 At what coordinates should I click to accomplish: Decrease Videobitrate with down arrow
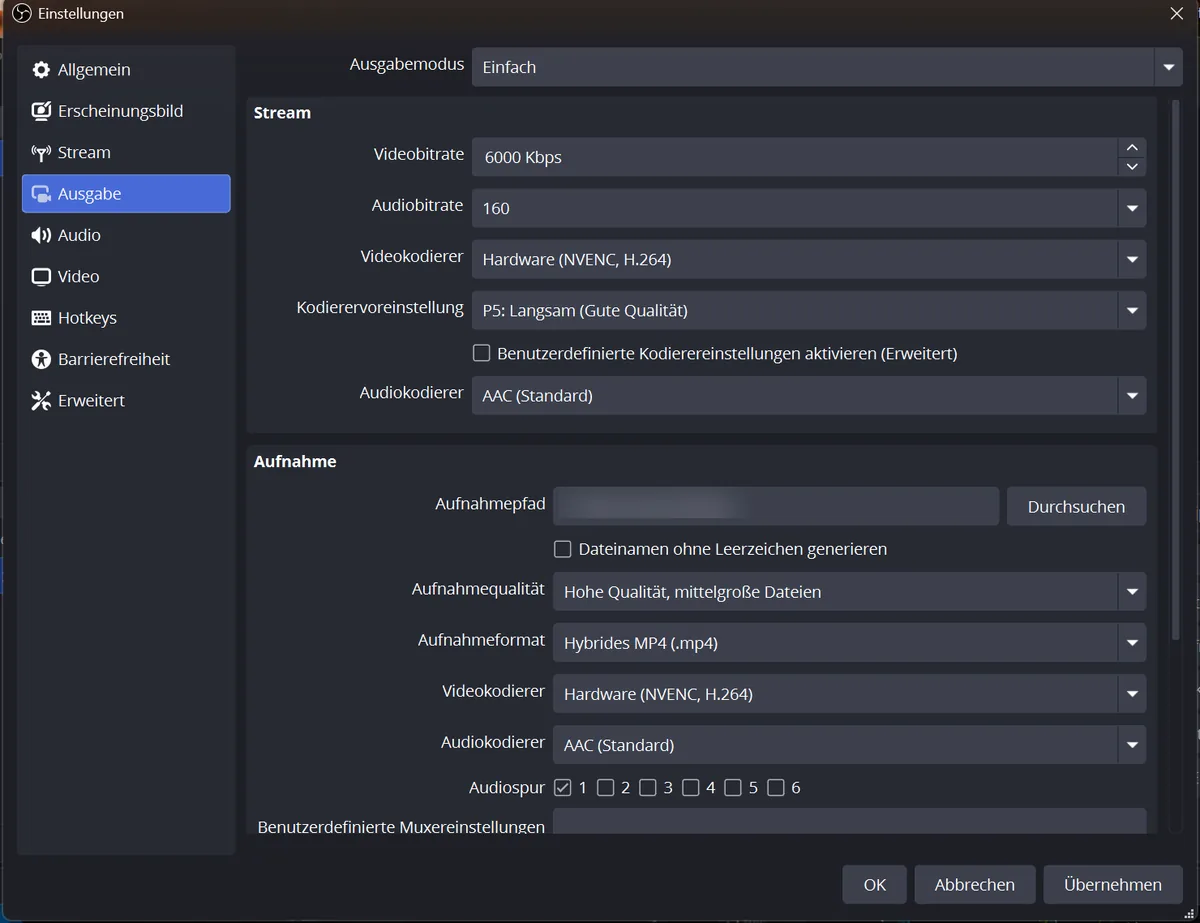[1132, 167]
